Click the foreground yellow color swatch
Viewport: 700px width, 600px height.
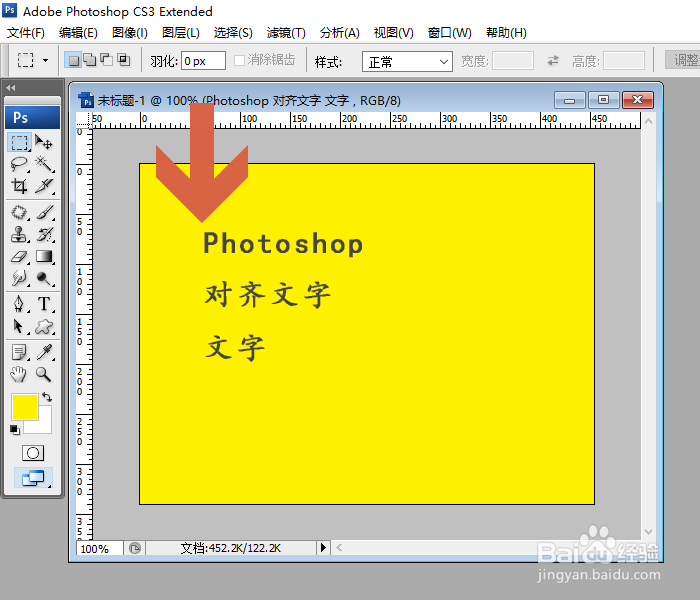pyautogui.click(x=25, y=407)
